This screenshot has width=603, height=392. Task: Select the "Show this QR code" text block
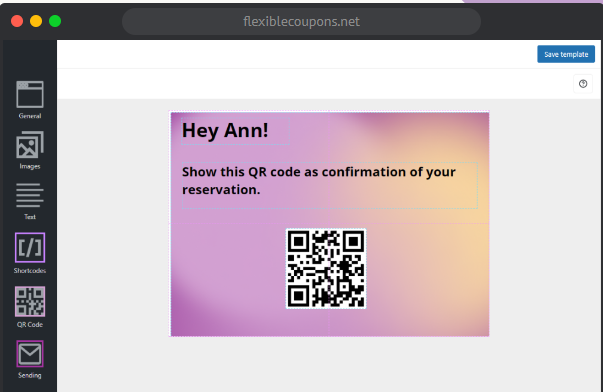coord(330,185)
